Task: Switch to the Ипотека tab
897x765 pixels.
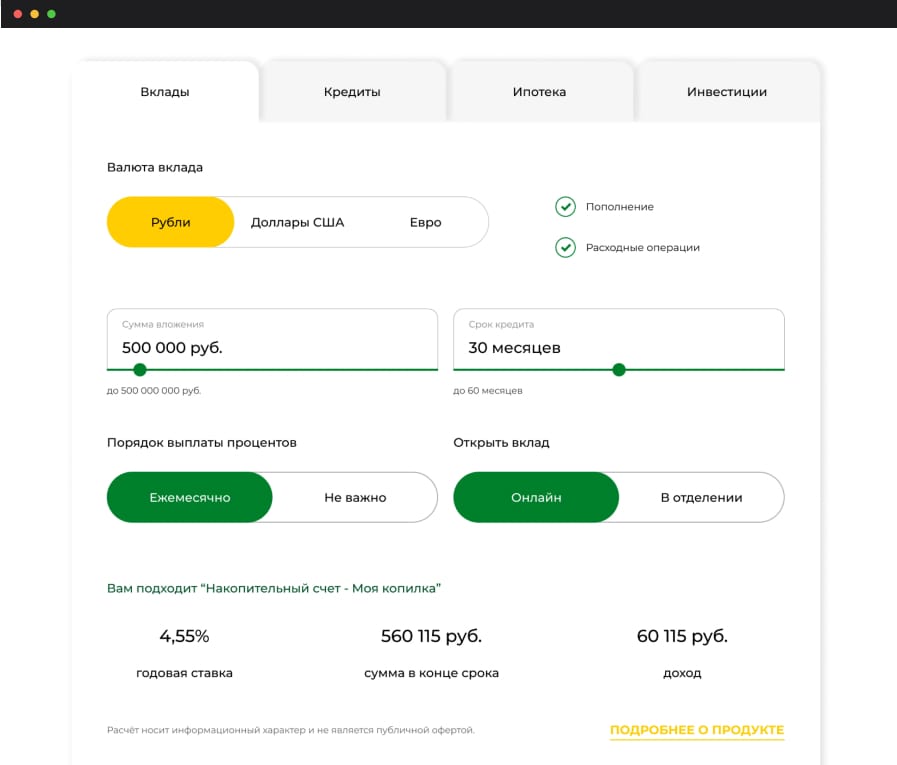Action: pyautogui.click(x=539, y=92)
